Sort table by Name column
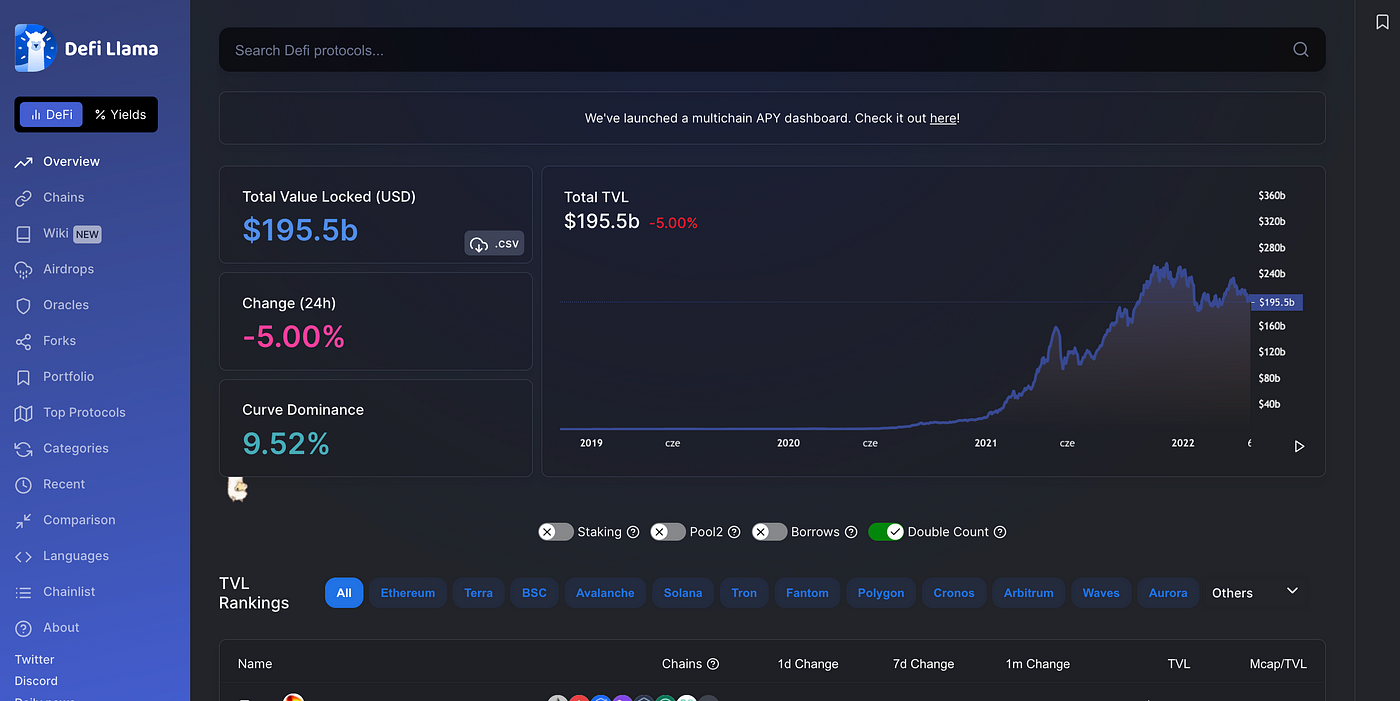This screenshot has width=1400, height=701. point(255,664)
